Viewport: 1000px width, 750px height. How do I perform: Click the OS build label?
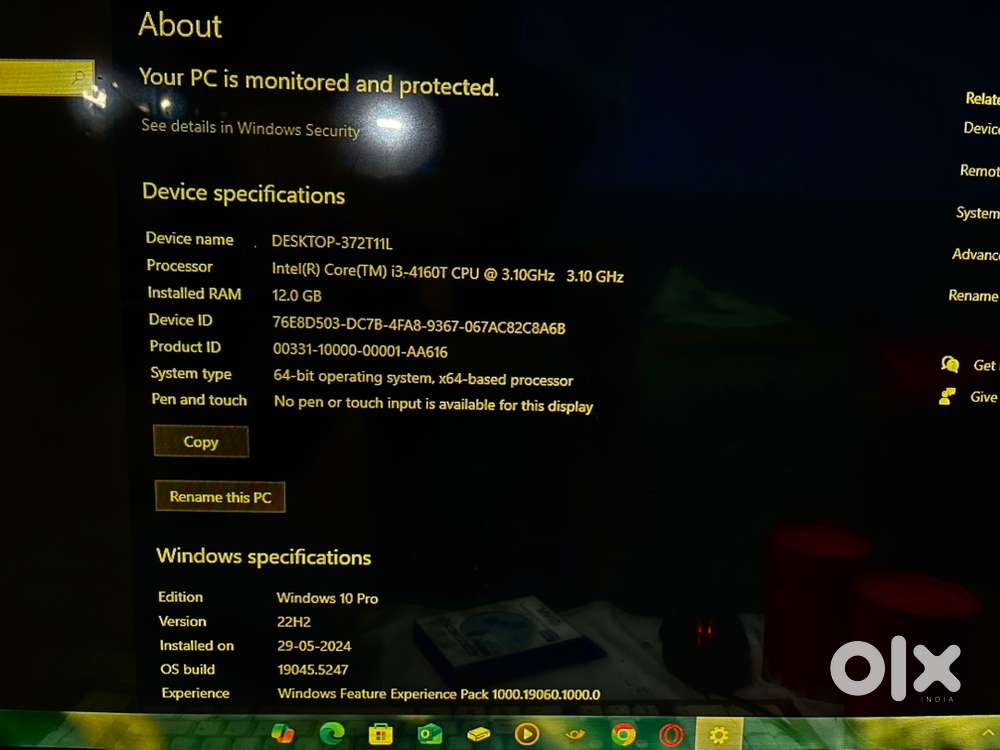(x=188, y=669)
